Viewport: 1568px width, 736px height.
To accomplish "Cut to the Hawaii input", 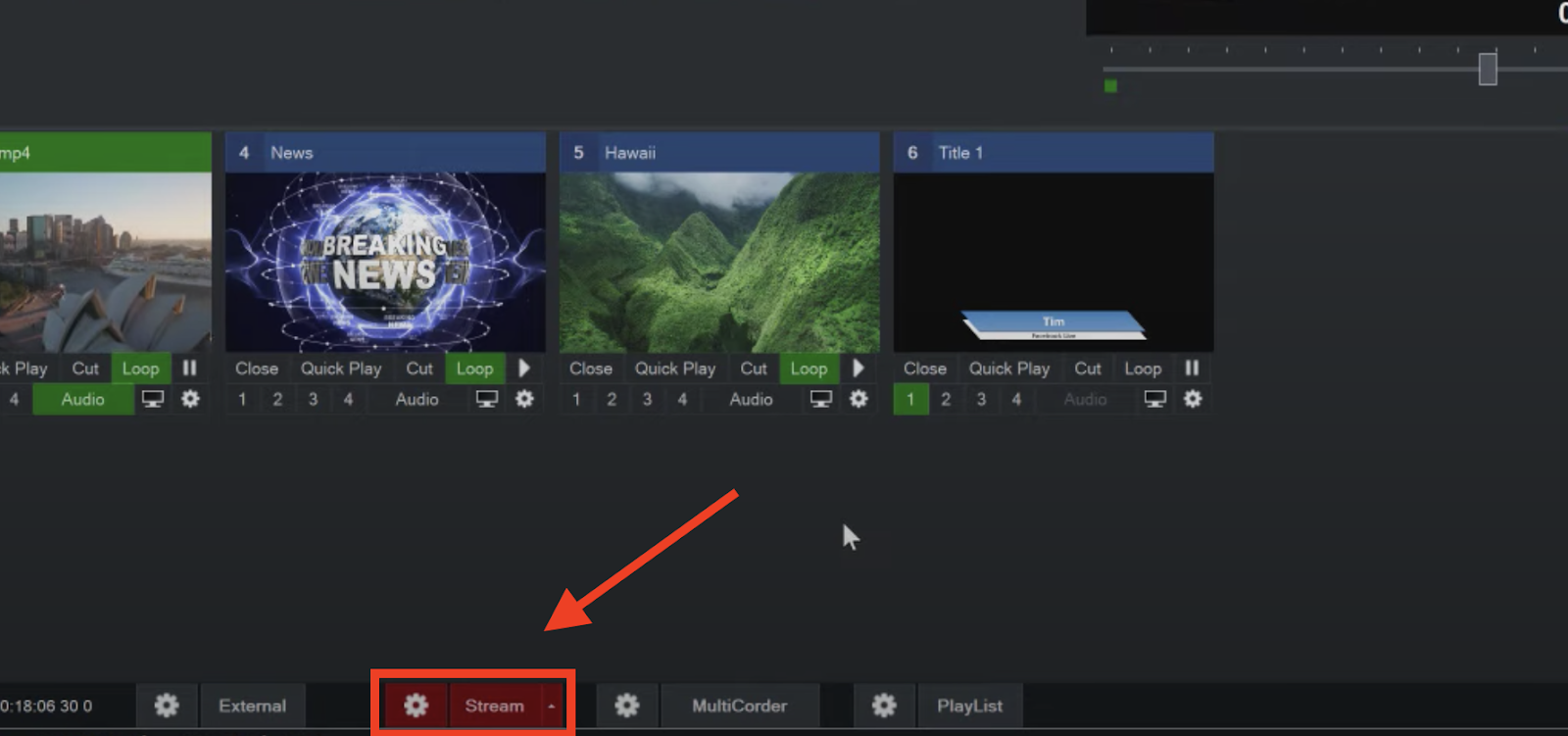I will coord(754,368).
